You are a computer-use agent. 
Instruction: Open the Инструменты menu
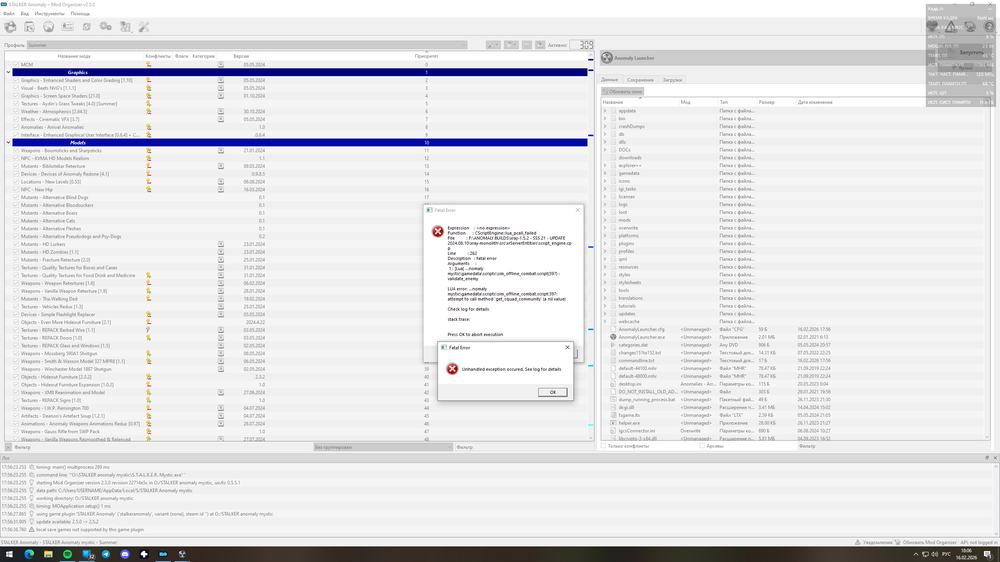pos(50,14)
